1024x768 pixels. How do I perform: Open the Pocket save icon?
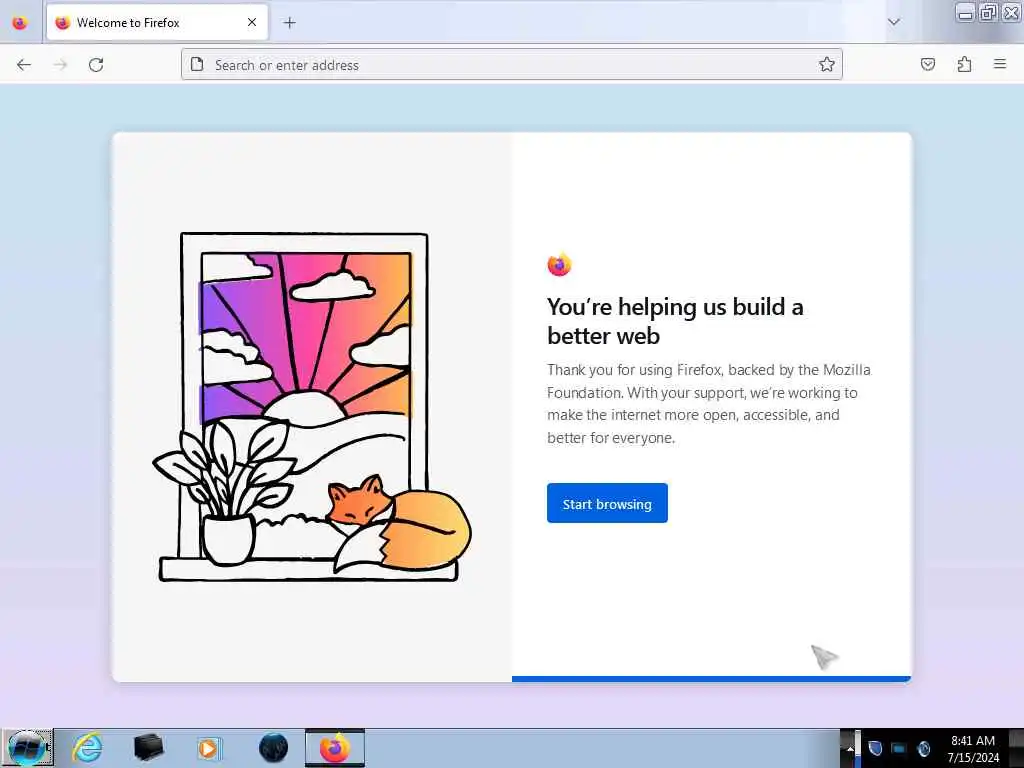click(x=927, y=64)
